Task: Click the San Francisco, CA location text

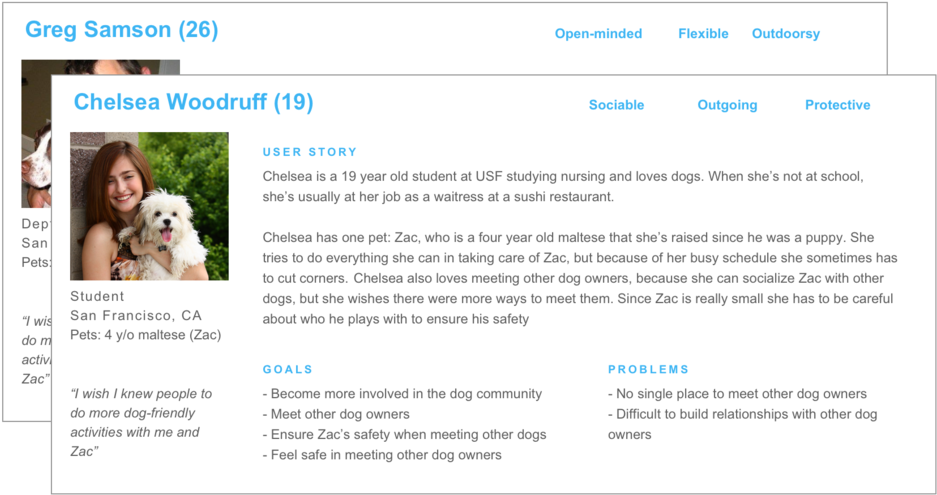Action: [135, 315]
